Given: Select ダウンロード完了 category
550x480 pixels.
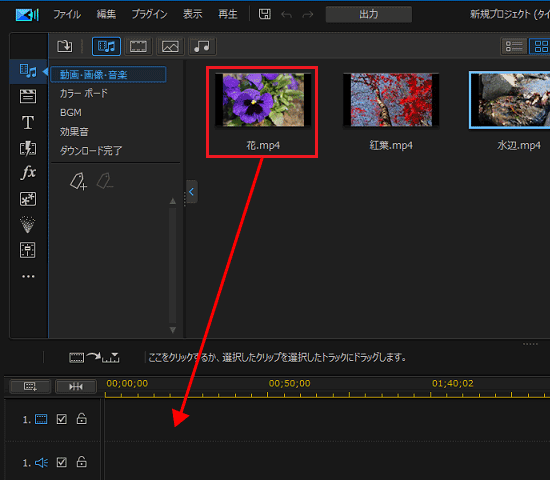Looking at the screenshot, I should [x=90, y=151].
